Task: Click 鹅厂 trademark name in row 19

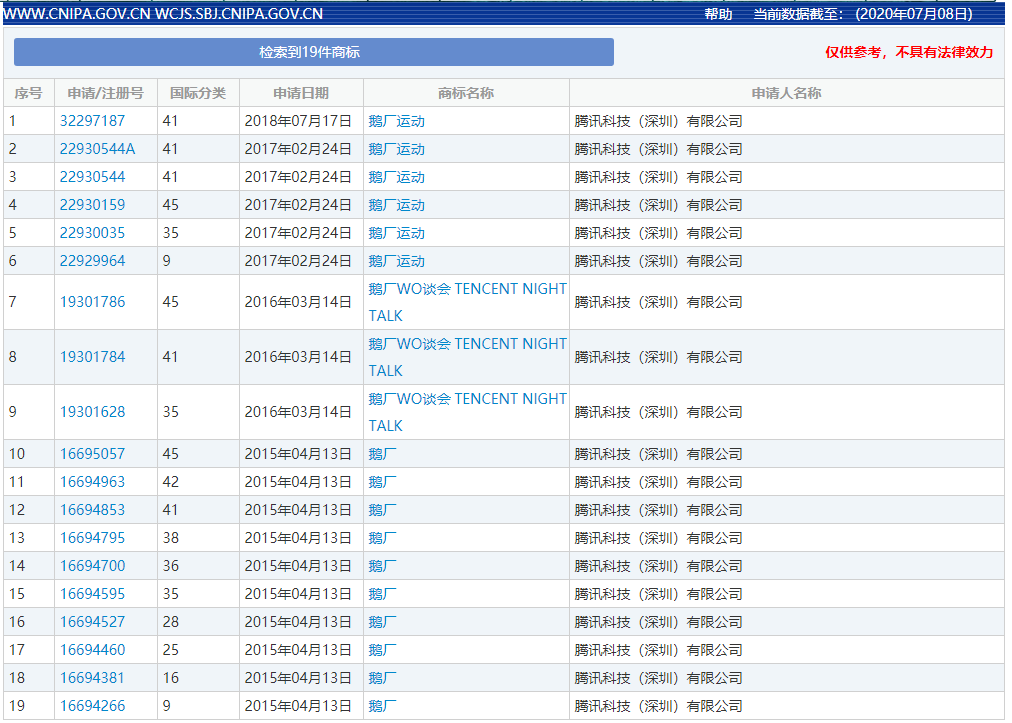Action: pos(382,706)
